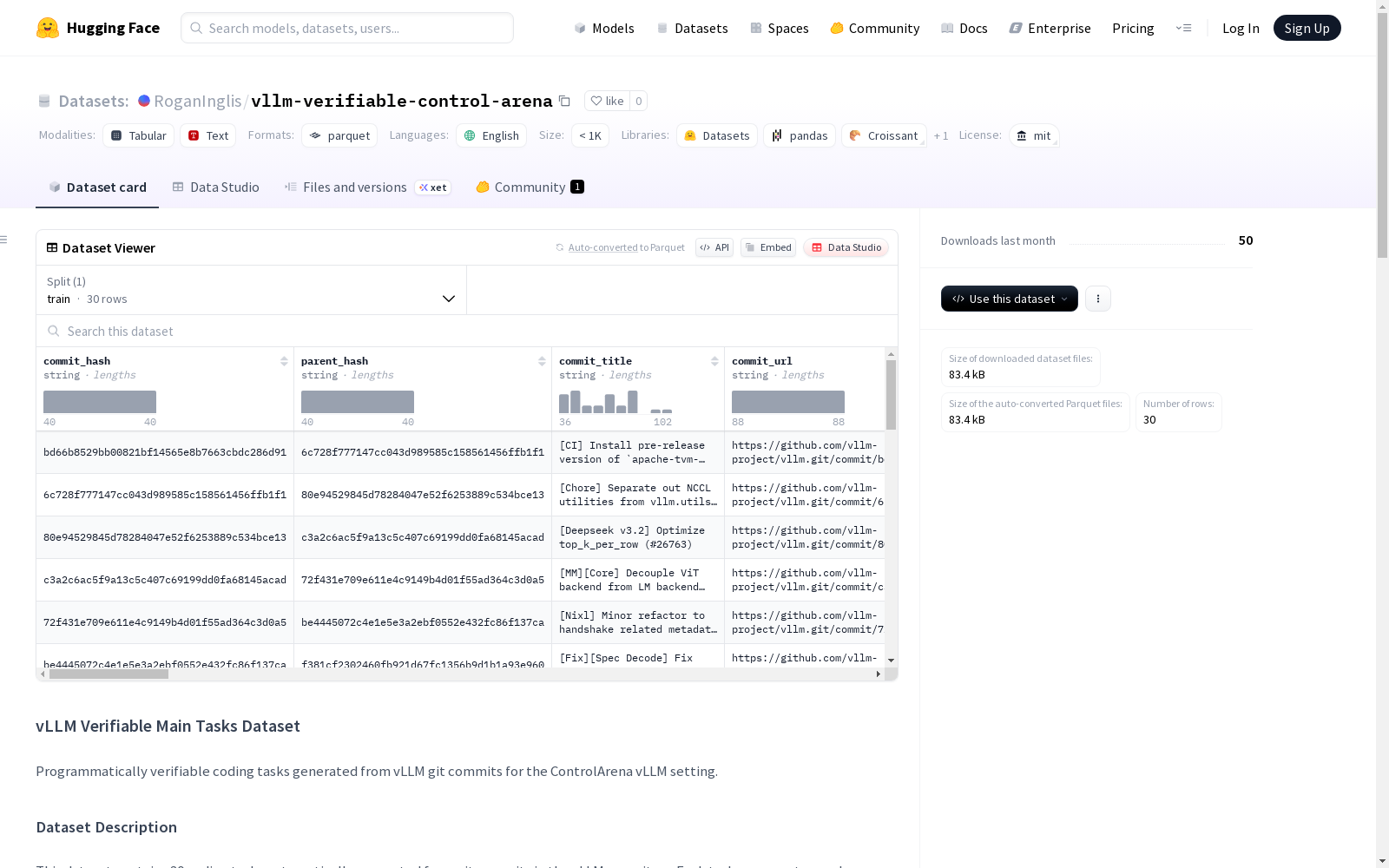Select the Tabular modality tag

pos(139,135)
